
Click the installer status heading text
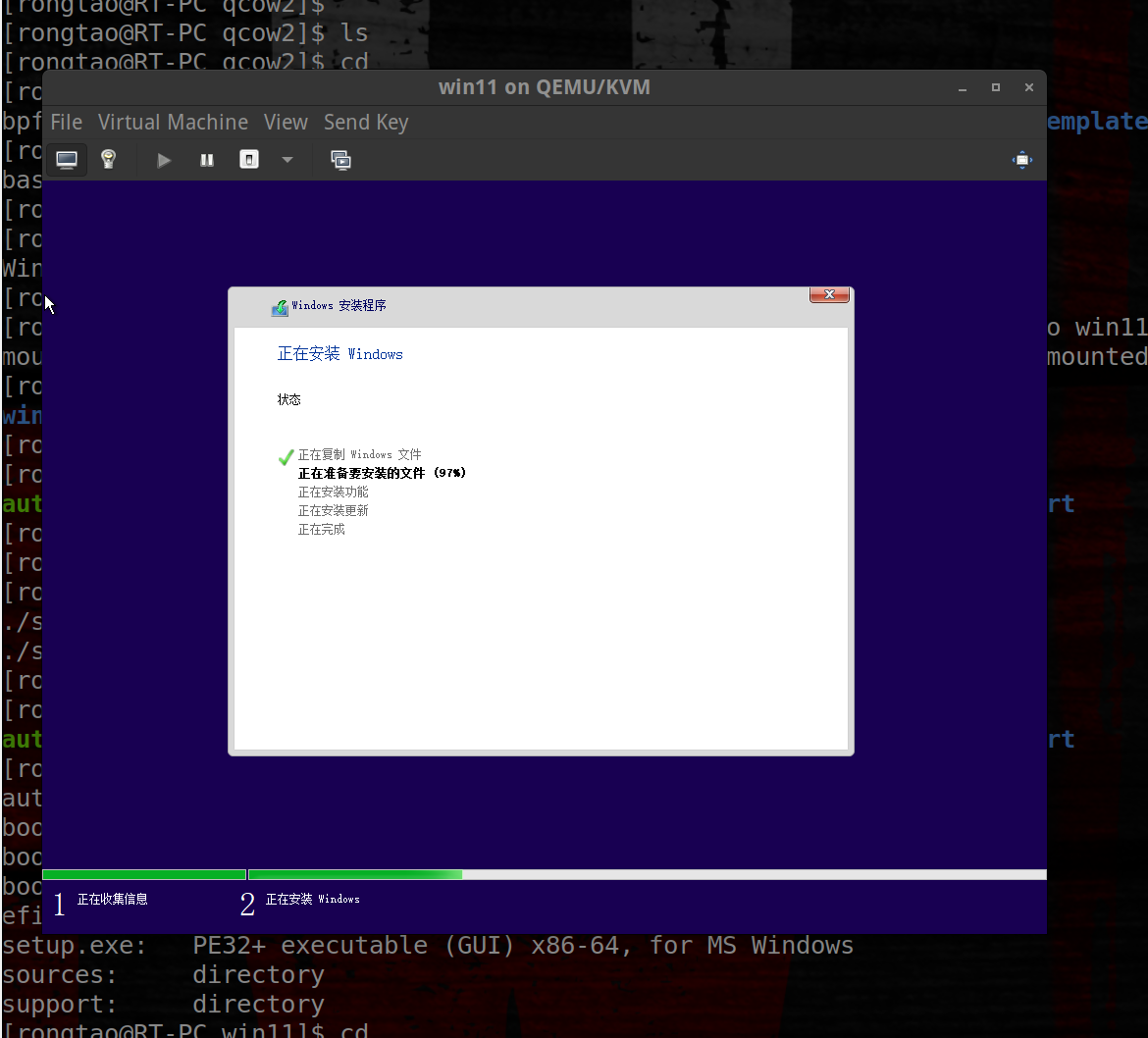tap(339, 354)
